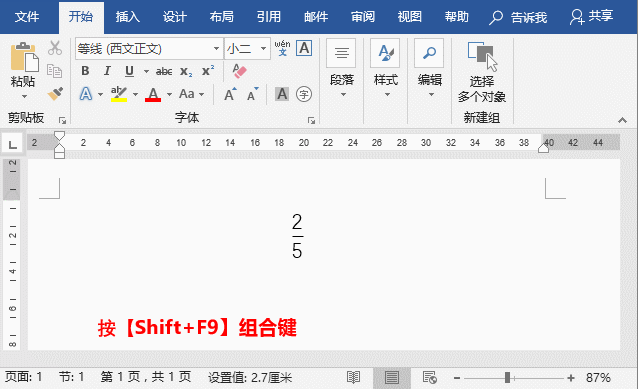Viewport: 638px width, 389px height.
Task: Decrease font size with the shrink icon
Action: (x=253, y=94)
